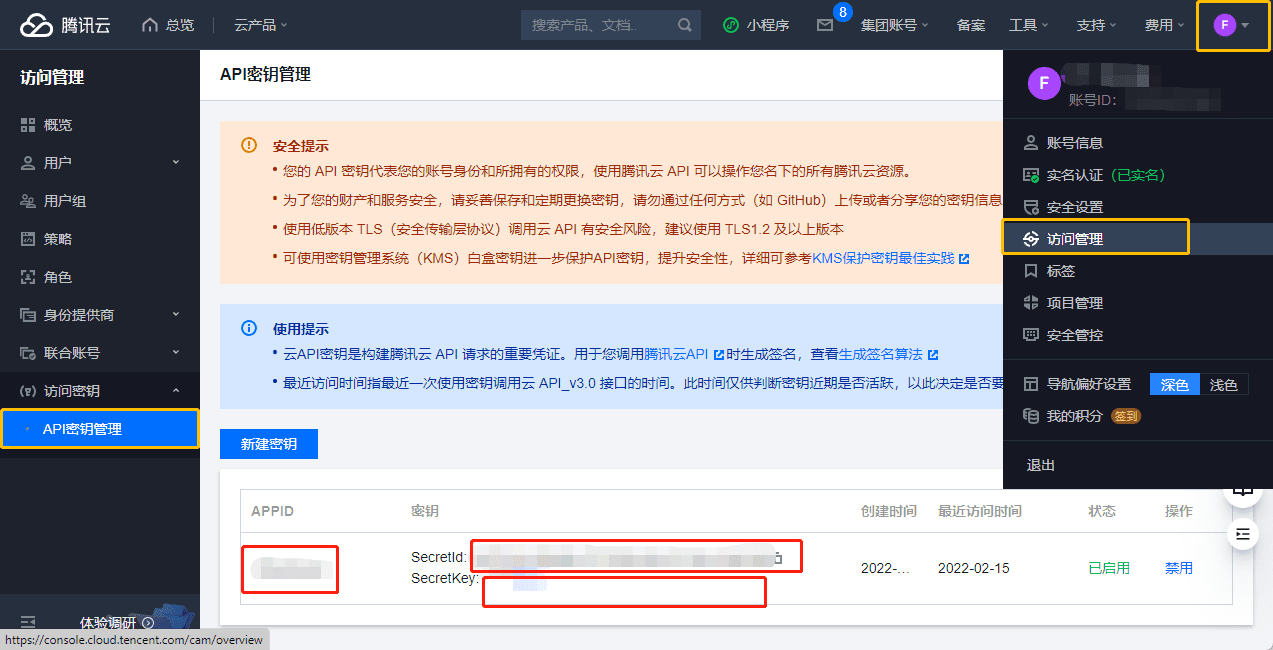
Task: Click the search magnifier icon
Action: [x=685, y=25]
